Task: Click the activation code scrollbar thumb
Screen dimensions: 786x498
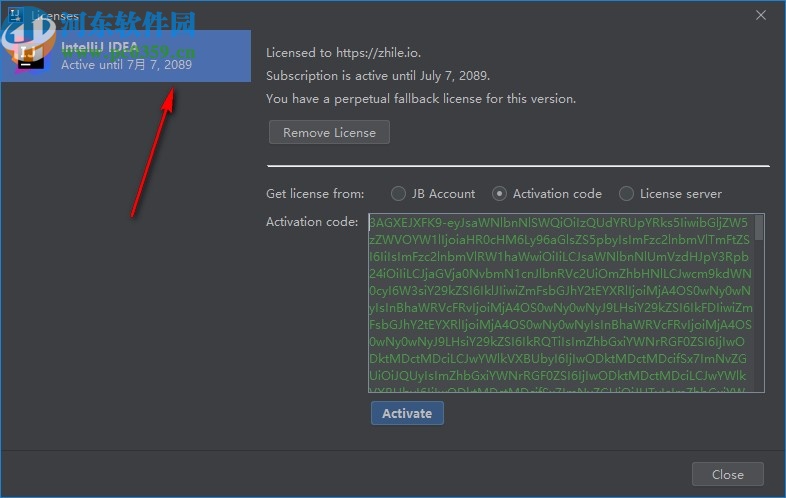Action: point(759,227)
